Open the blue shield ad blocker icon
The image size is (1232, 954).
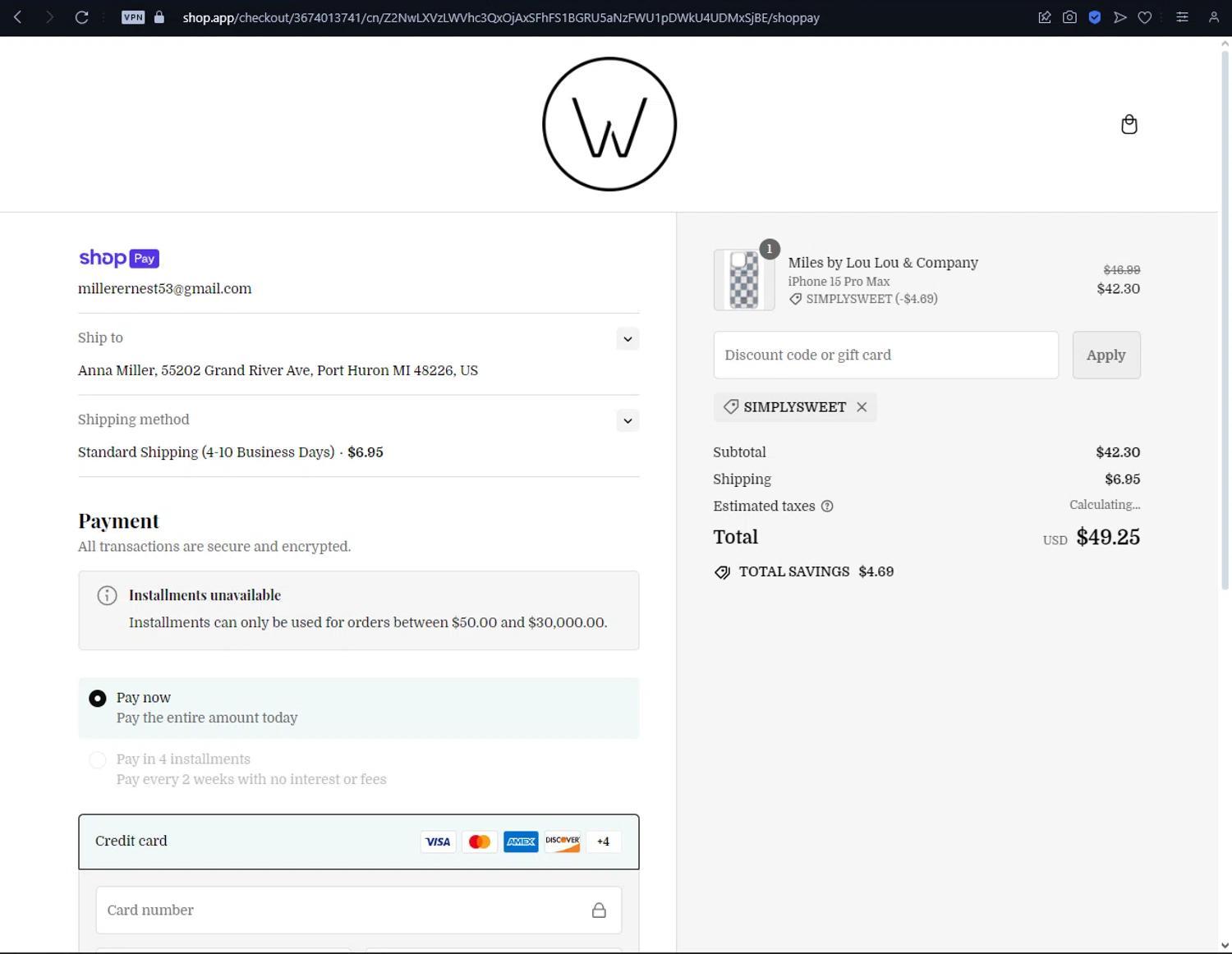click(x=1095, y=17)
